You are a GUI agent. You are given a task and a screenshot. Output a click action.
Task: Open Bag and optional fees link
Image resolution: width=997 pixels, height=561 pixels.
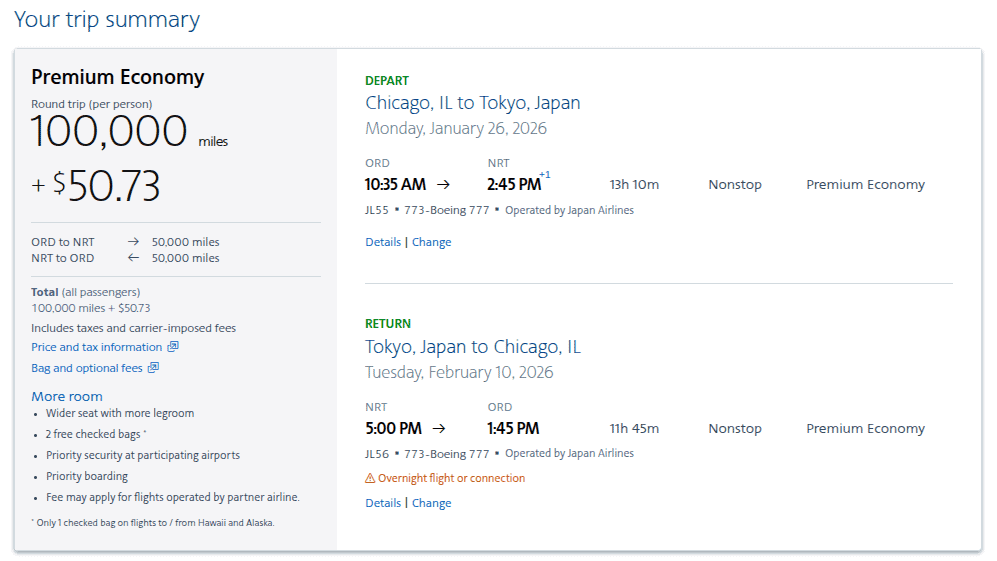pyautogui.click(x=86, y=368)
